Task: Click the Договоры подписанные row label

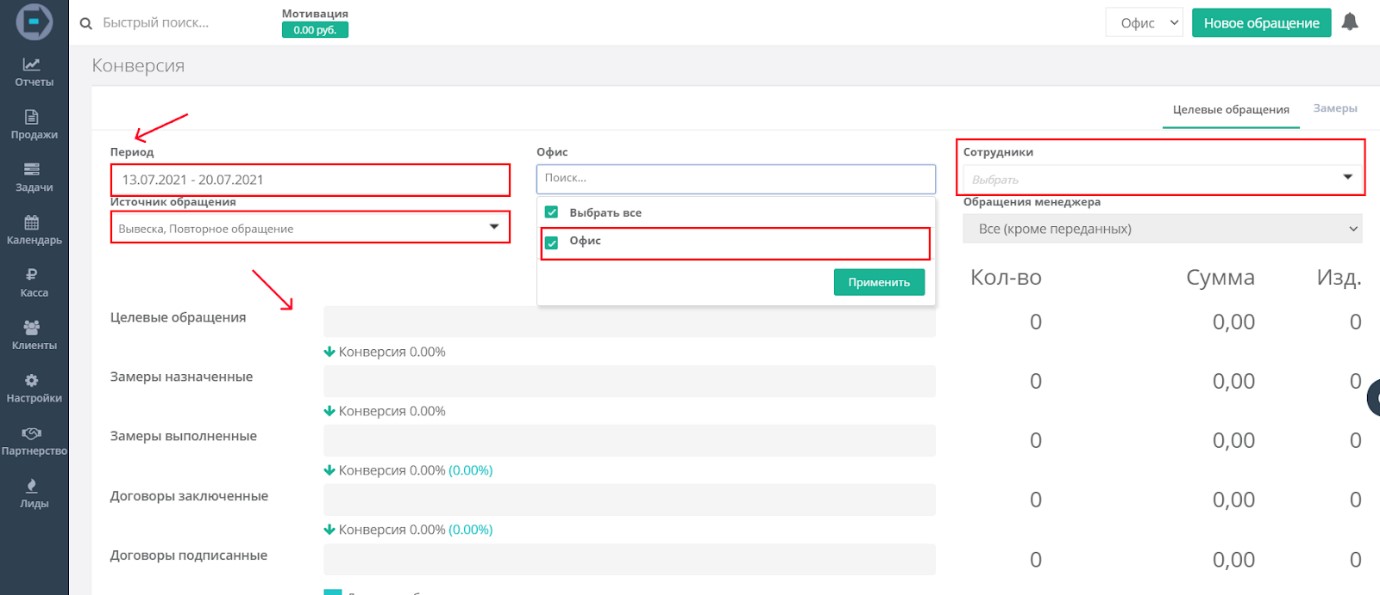Action: [189, 555]
